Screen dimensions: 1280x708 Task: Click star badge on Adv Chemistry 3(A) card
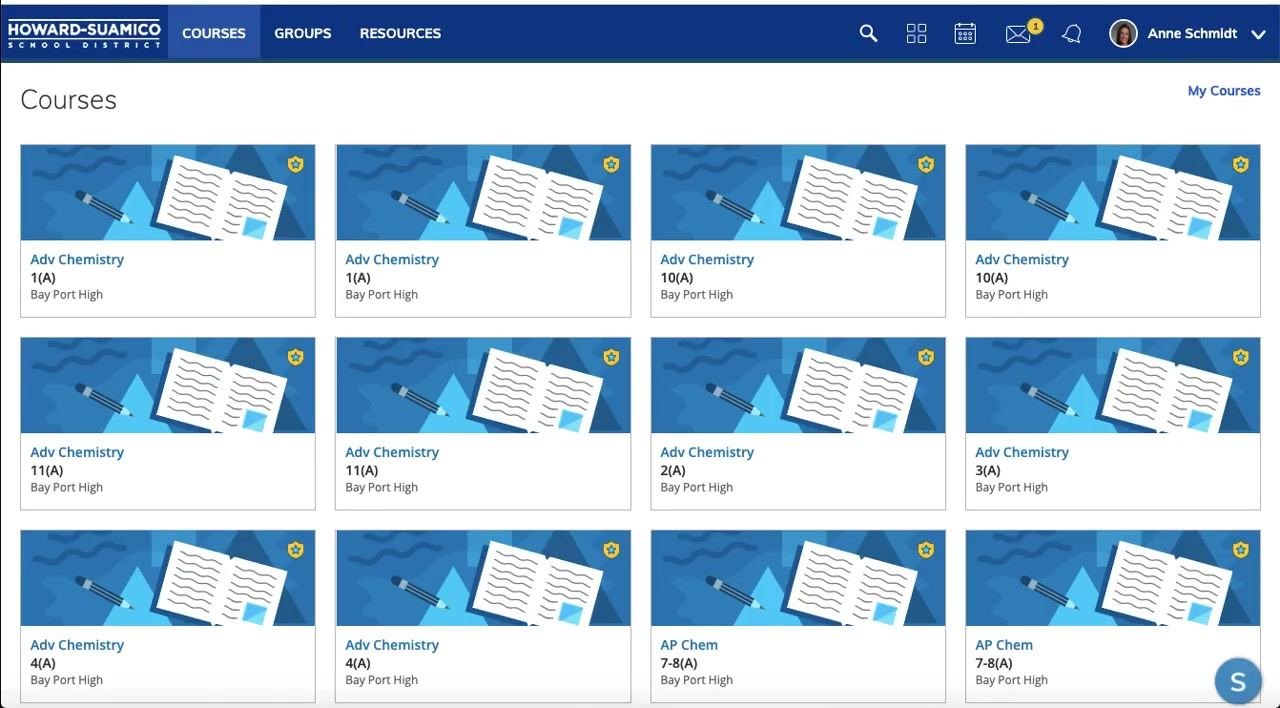click(1241, 357)
